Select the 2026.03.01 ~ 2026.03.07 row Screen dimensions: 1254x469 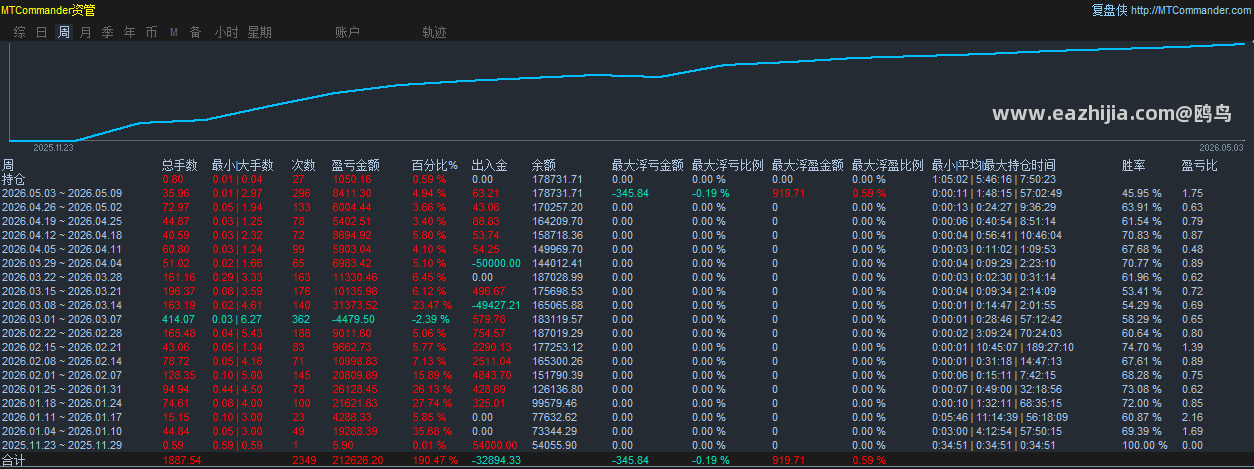[x=627, y=317]
